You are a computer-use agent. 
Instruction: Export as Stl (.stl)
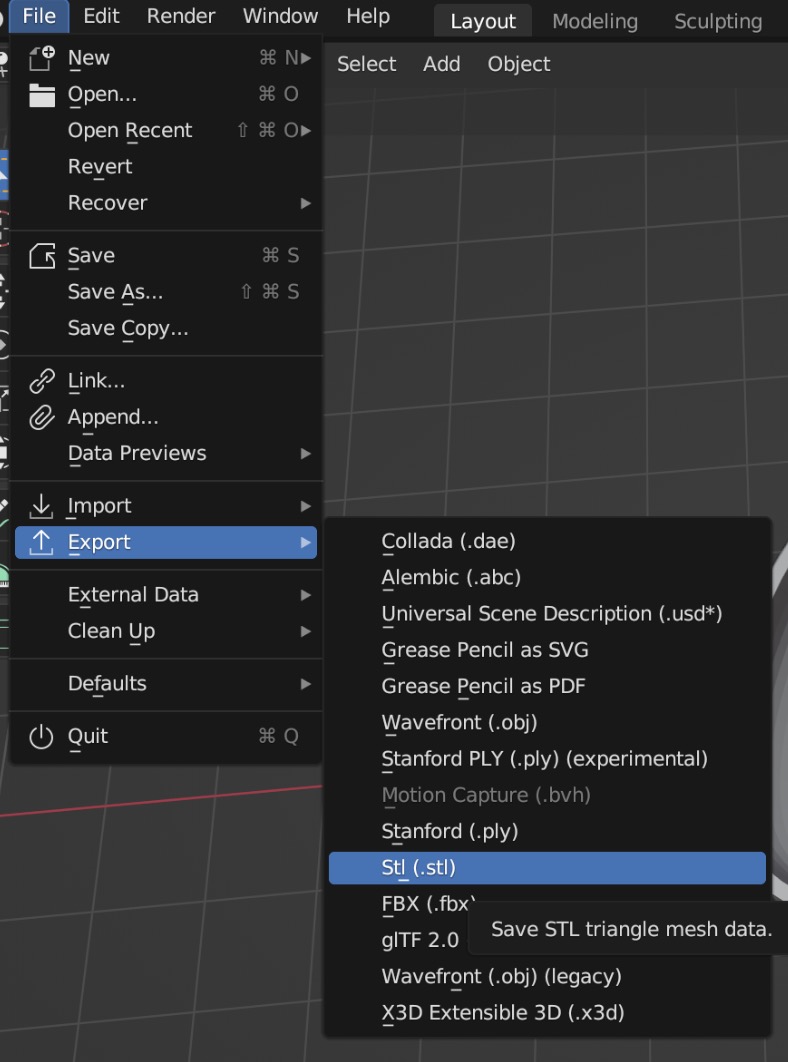[x=547, y=868]
